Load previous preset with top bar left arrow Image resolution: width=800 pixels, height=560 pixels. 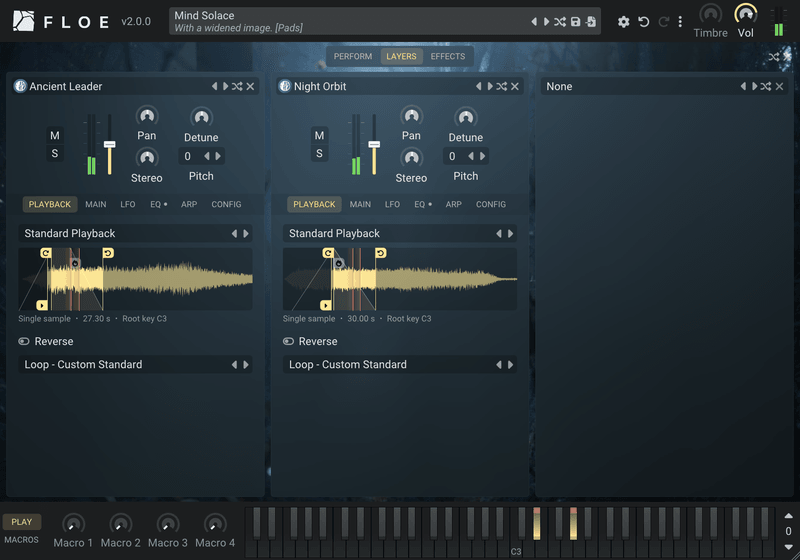(534, 21)
